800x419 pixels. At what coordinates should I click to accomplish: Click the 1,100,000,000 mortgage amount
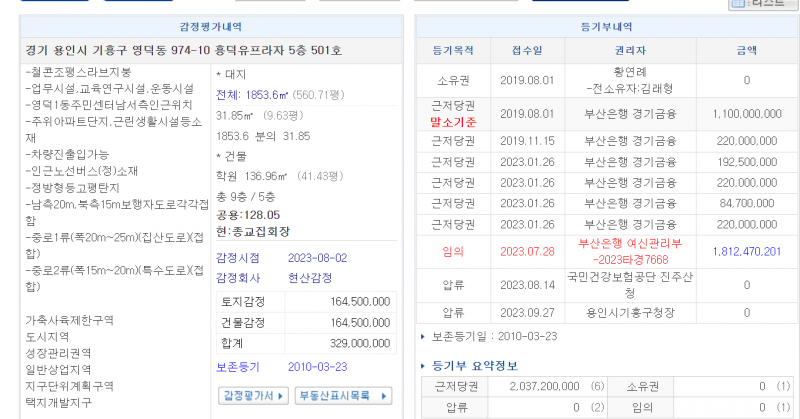tap(746, 114)
